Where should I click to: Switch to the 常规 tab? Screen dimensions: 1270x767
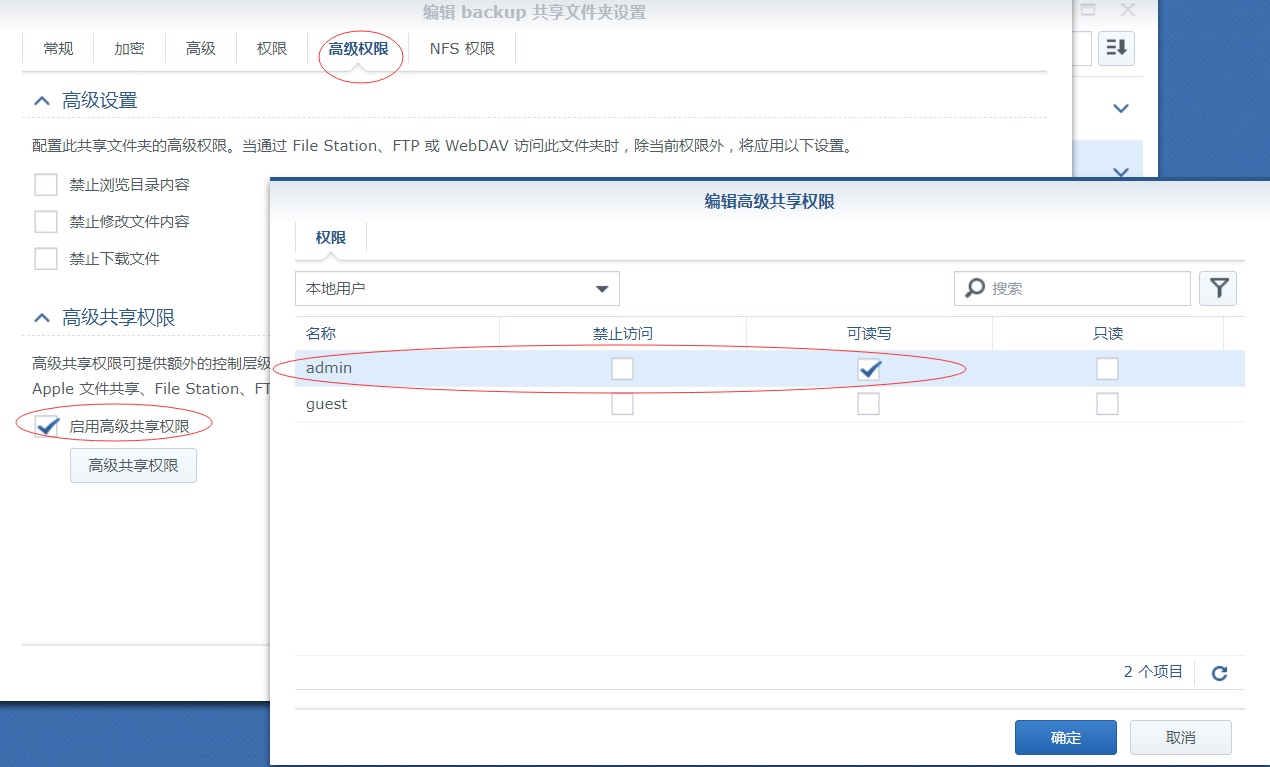pyautogui.click(x=58, y=48)
